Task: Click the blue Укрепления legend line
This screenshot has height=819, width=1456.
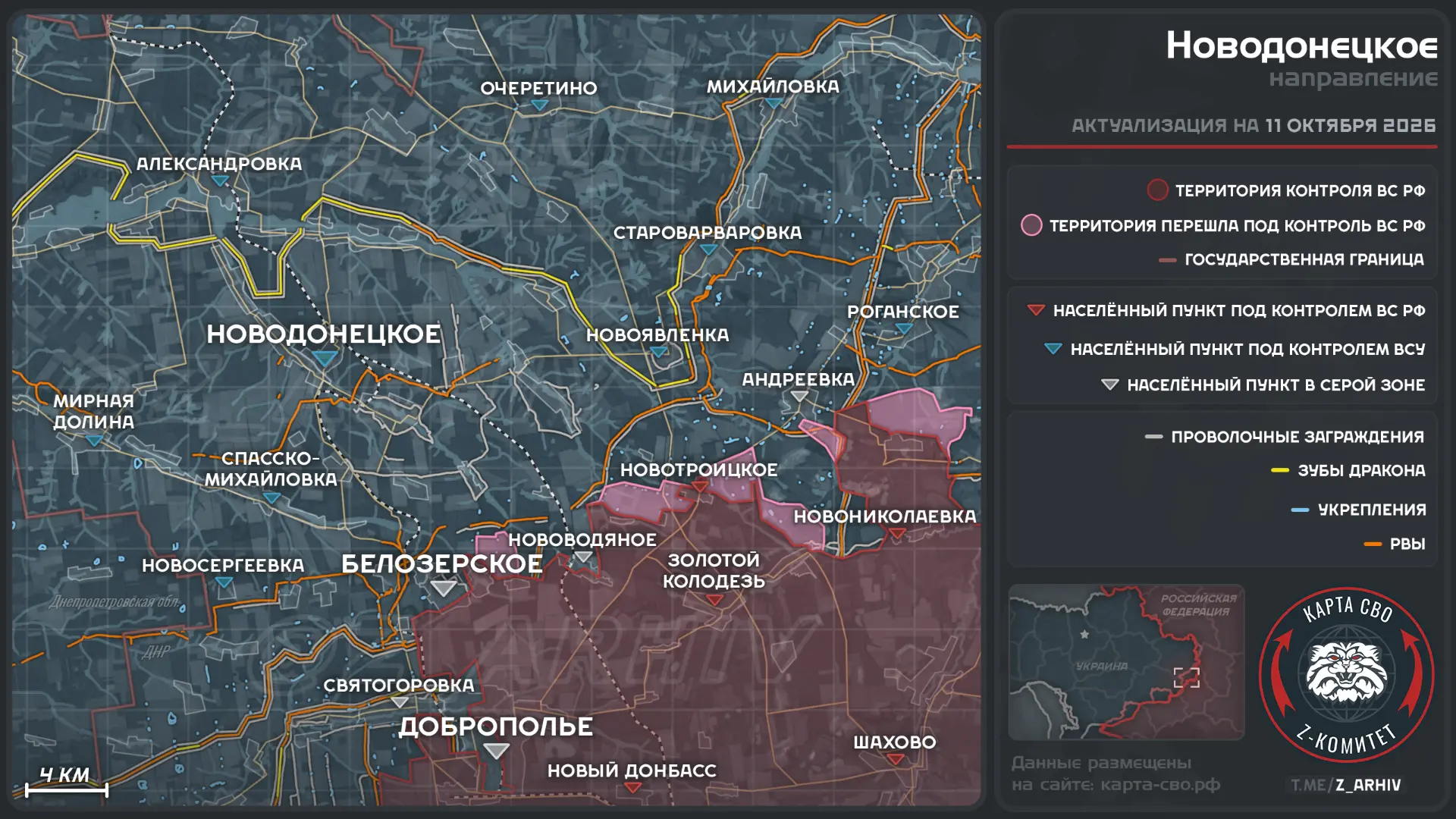Action: click(x=1300, y=510)
